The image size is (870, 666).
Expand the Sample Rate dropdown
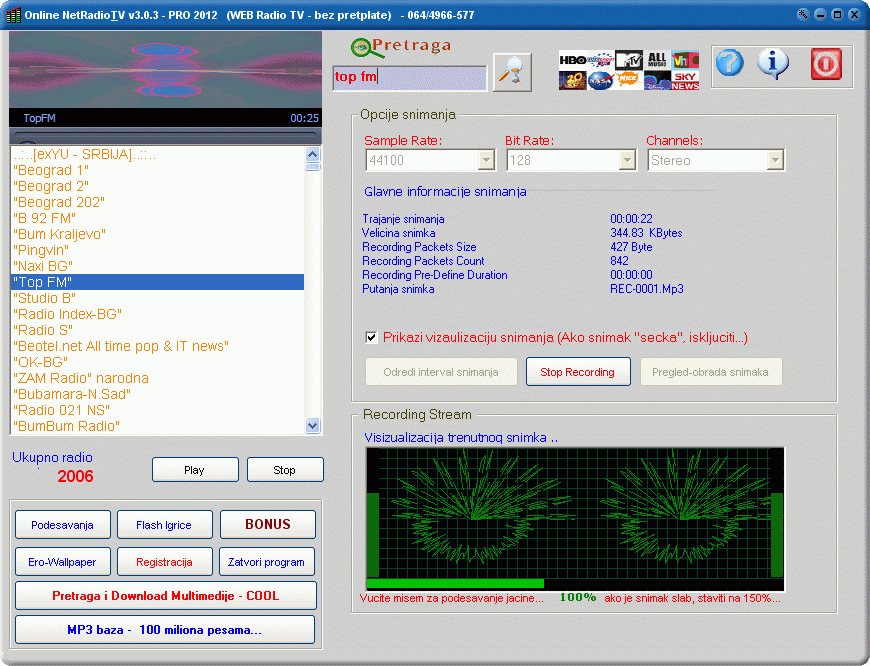point(486,160)
